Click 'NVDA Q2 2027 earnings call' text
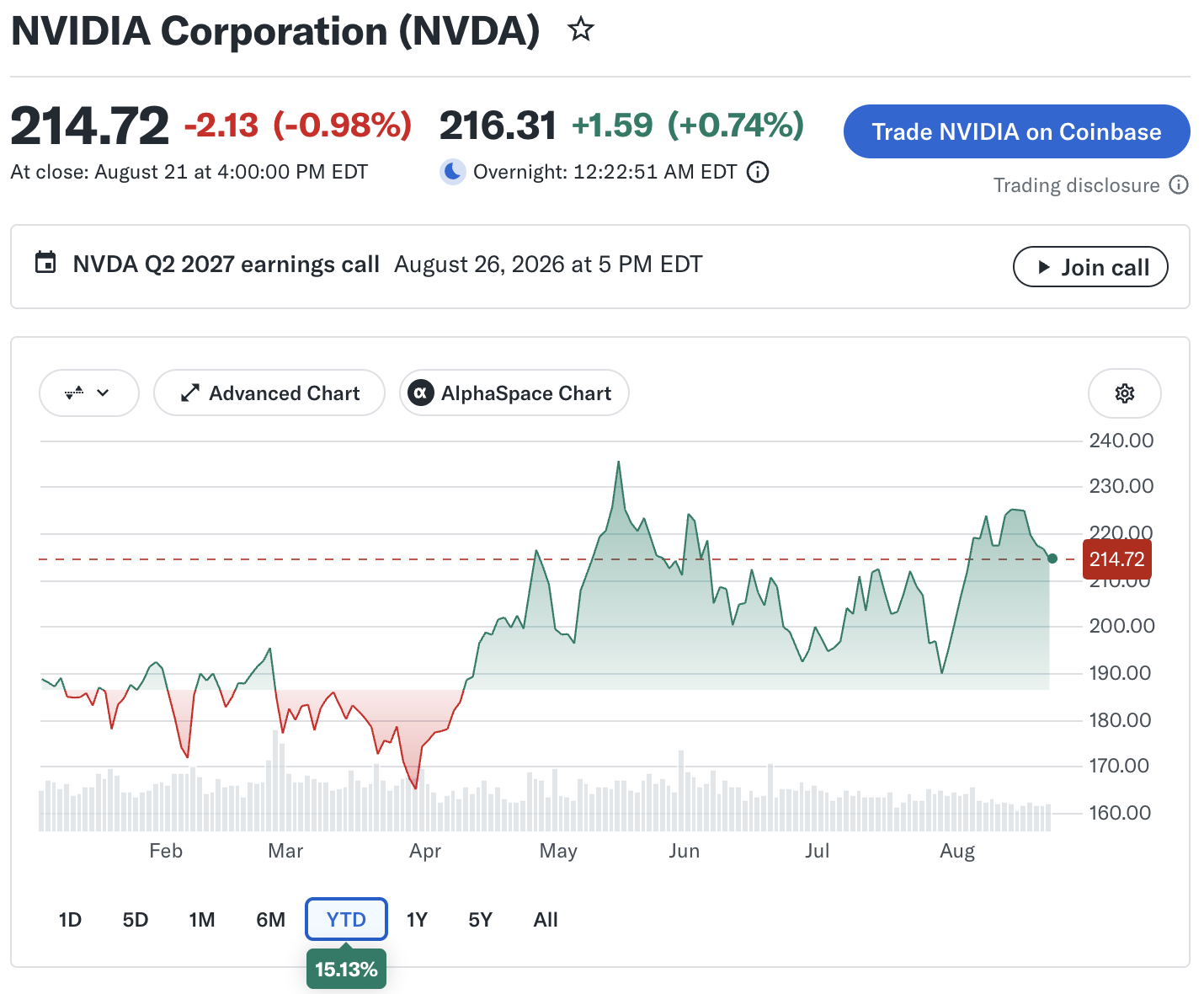 click(x=226, y=265)
